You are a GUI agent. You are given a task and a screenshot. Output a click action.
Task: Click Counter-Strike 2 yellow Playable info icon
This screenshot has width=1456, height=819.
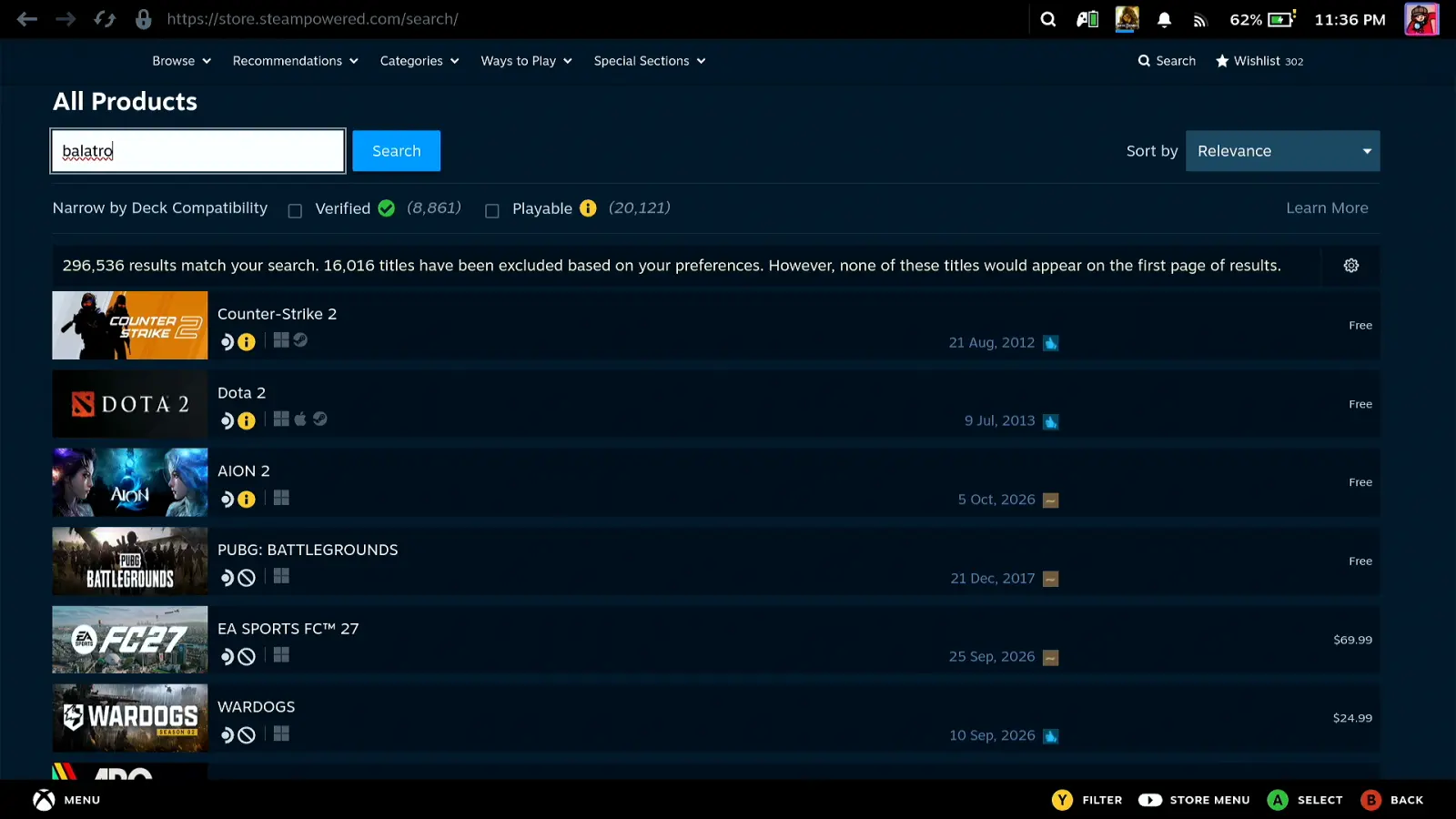click(247, 342)
